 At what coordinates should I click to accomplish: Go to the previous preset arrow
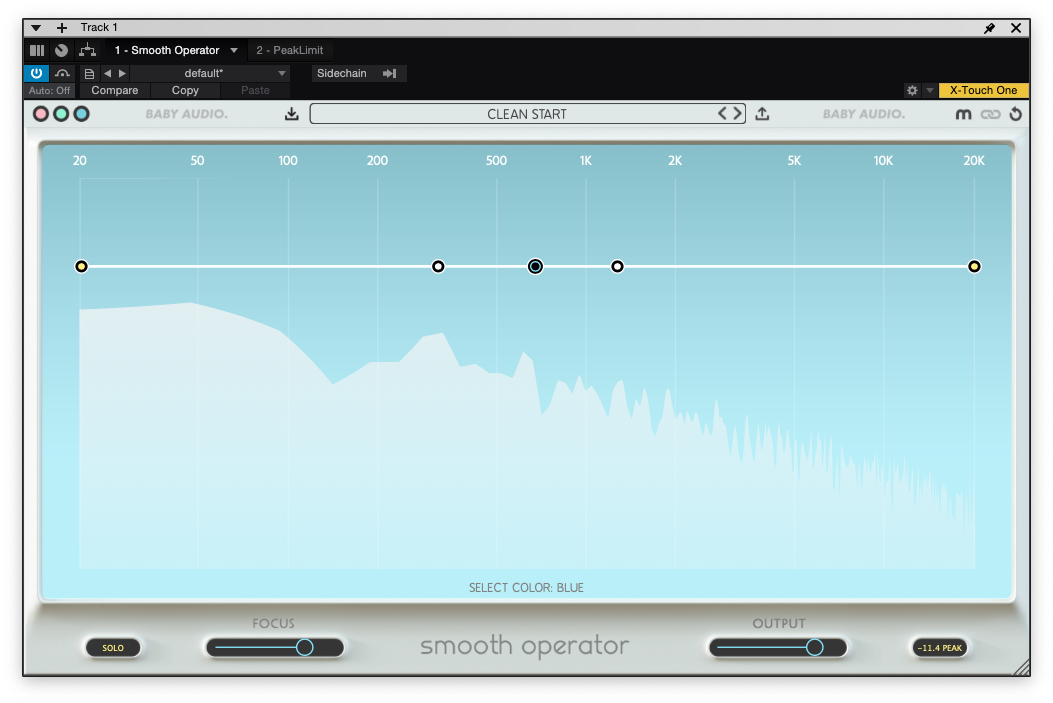(x=107, y=73)
